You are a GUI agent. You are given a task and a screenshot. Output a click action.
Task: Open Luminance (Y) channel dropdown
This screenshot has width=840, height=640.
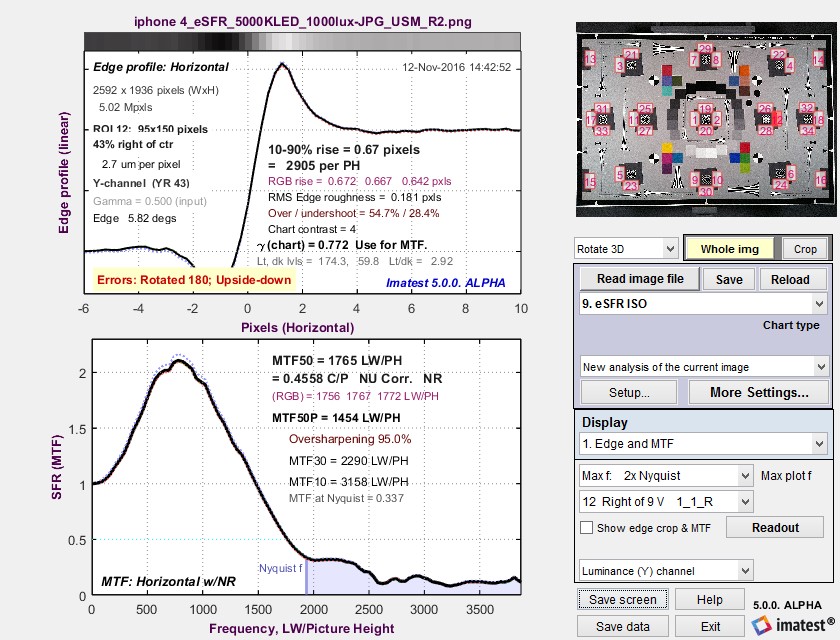click(666, 571)
